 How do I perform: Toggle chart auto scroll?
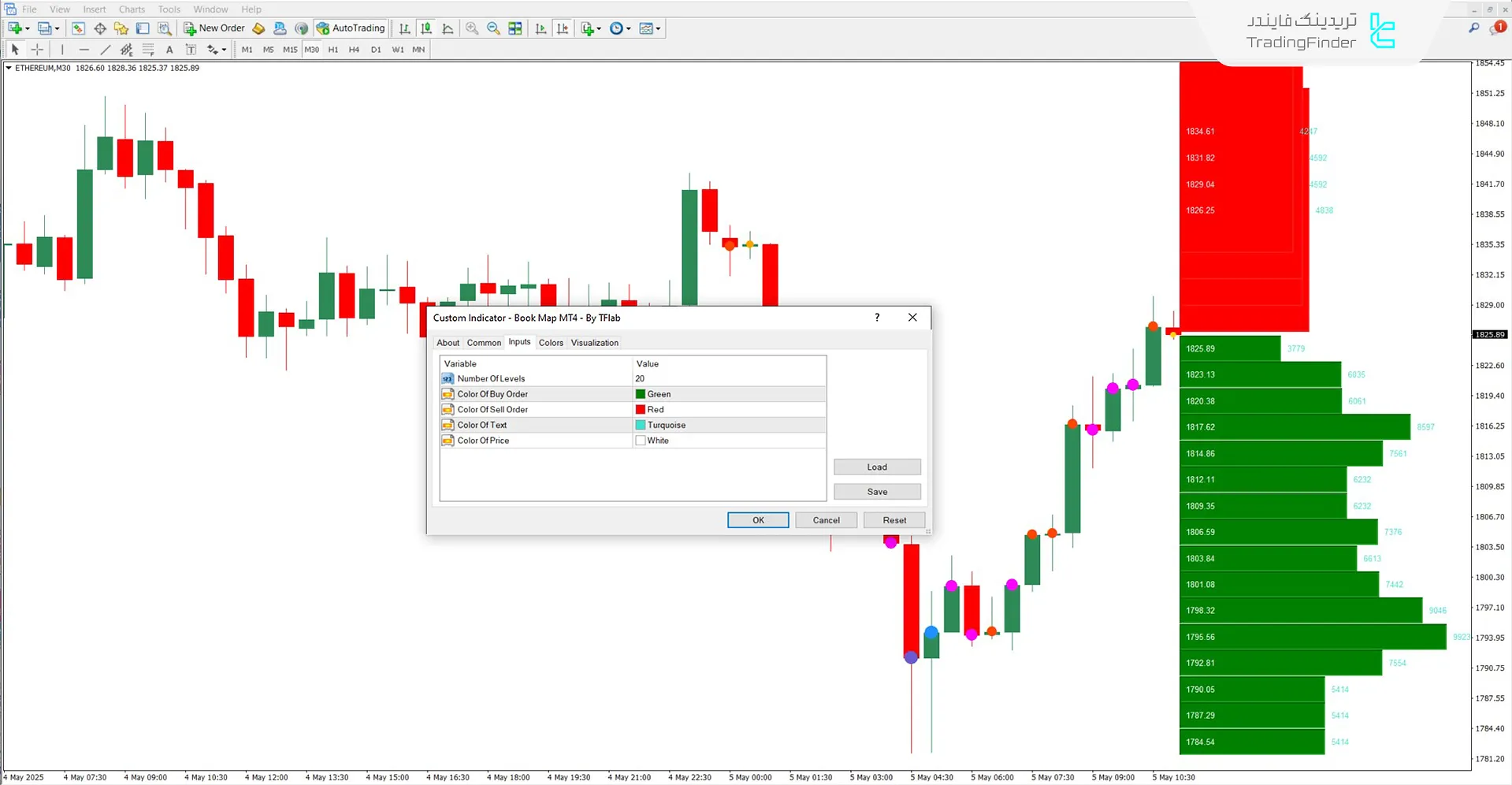[x=541, y=28]
